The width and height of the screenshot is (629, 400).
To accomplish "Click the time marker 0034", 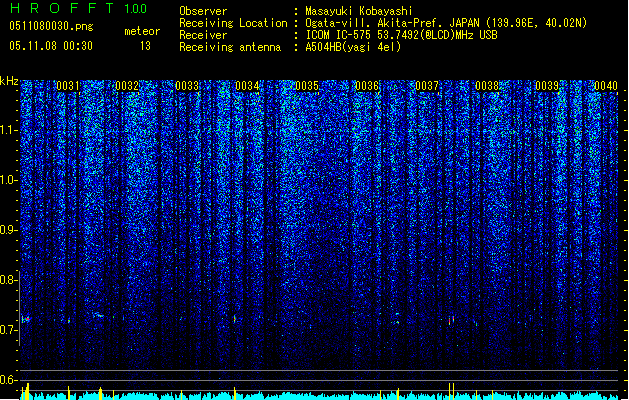I will click(247, 86).
